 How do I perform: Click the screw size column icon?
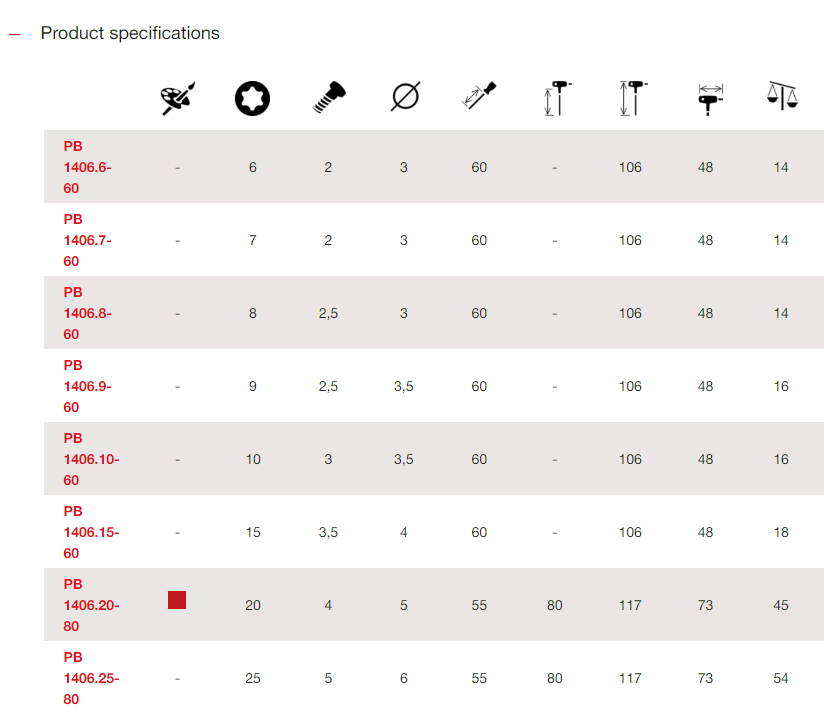tap(328, 97)
